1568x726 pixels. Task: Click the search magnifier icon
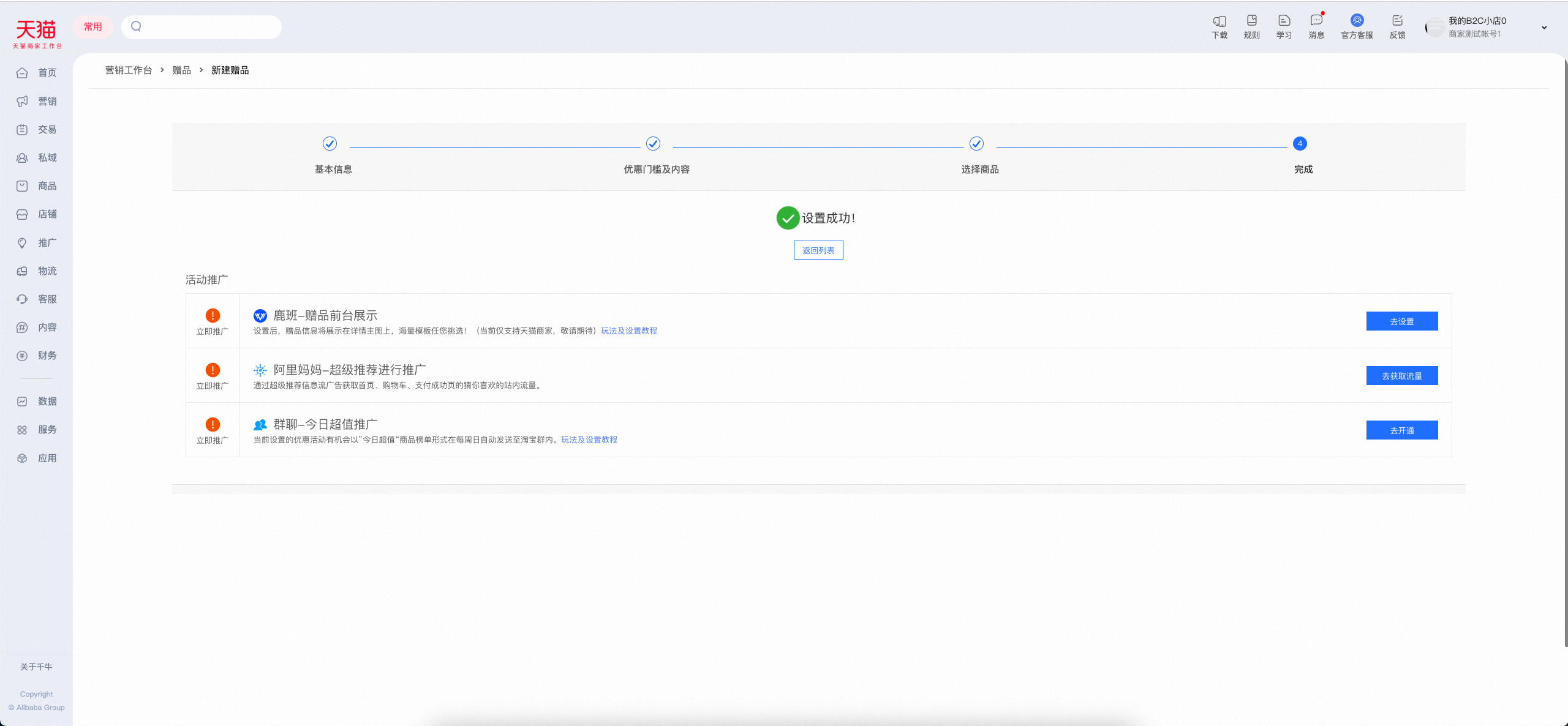[x=136, y=26]
